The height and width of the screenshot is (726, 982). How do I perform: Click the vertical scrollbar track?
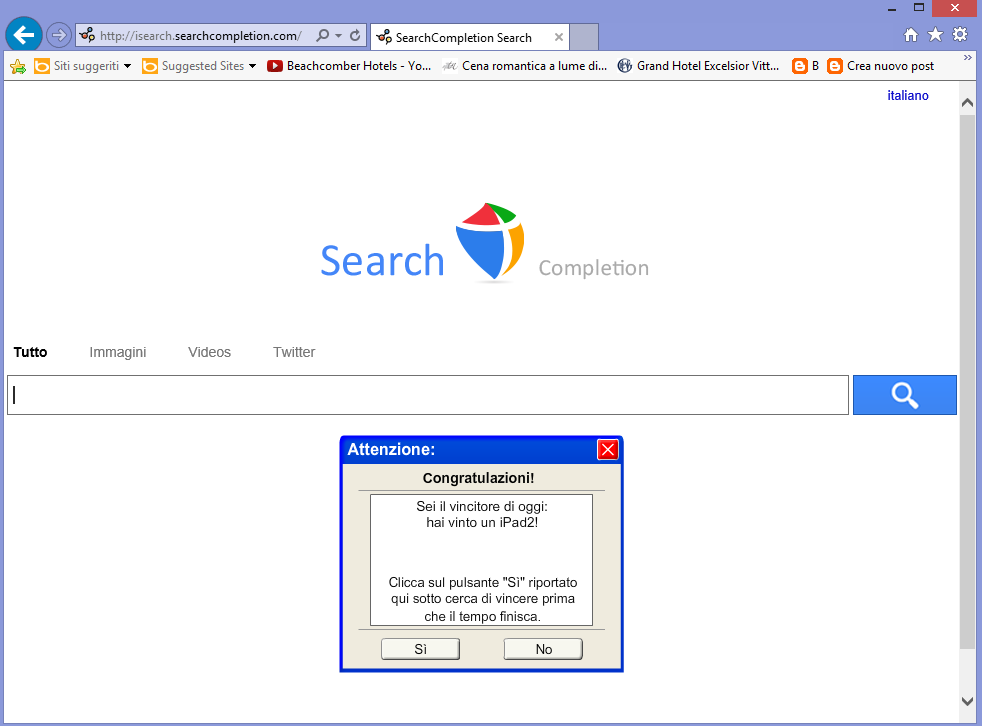coord(967,401)
